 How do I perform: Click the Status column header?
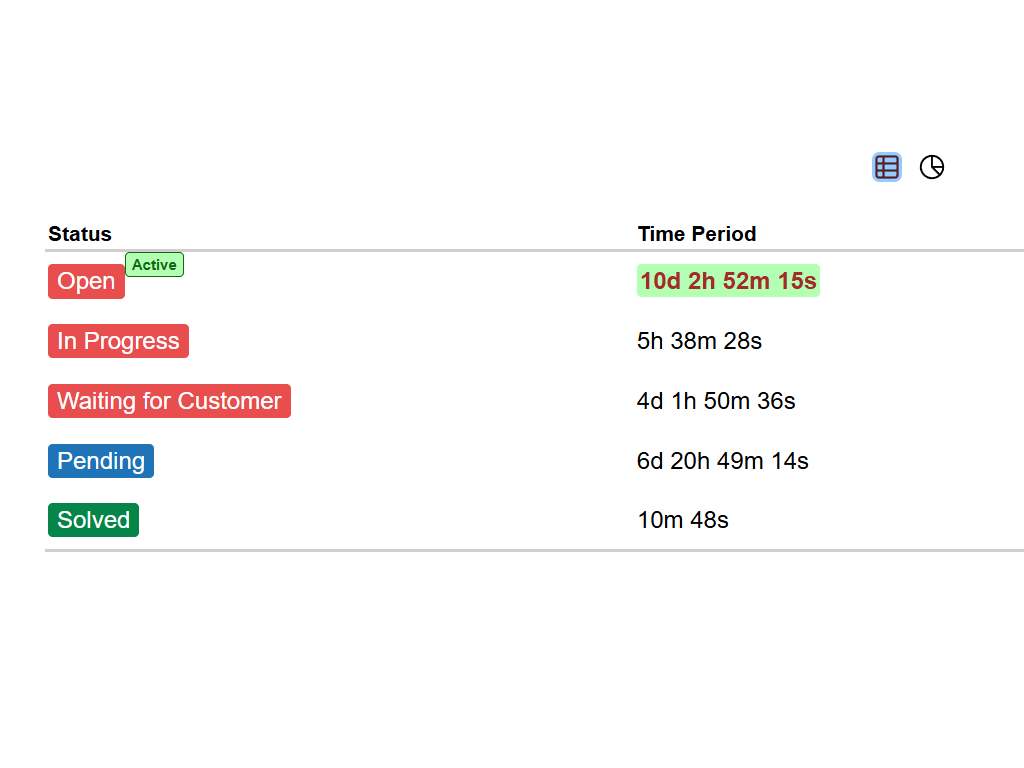pyautogui.click(x=80, y=234)
